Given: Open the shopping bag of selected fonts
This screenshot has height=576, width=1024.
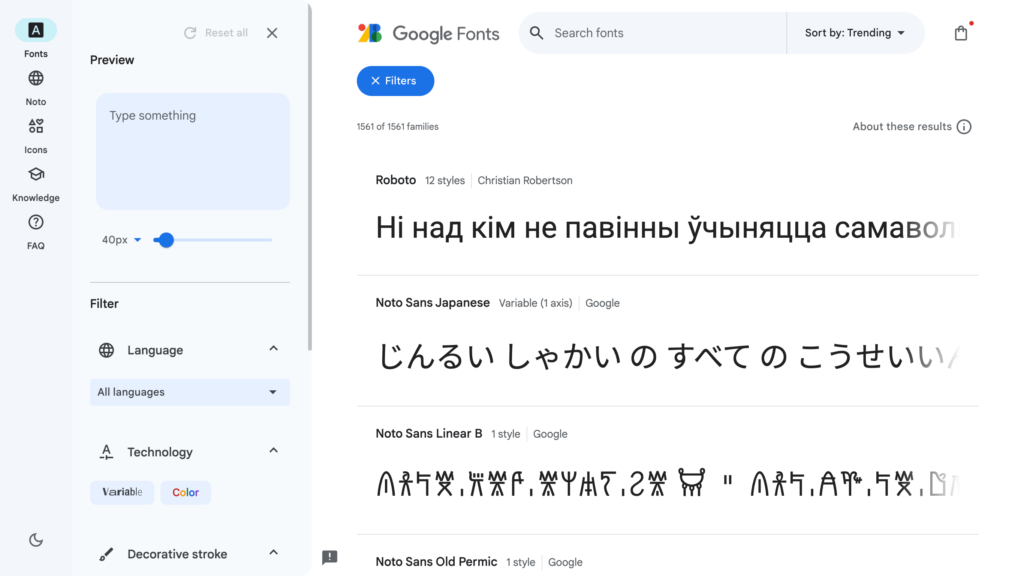Looking at the screenshot, I should click(960, 32).
